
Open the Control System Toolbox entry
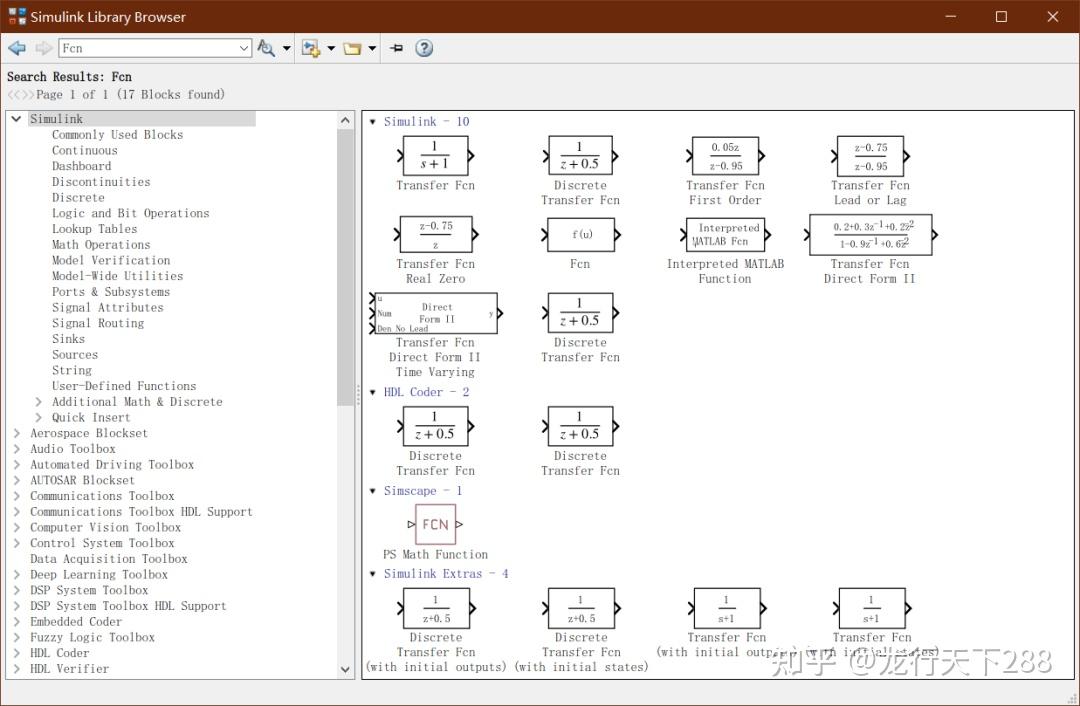[102, 543]
